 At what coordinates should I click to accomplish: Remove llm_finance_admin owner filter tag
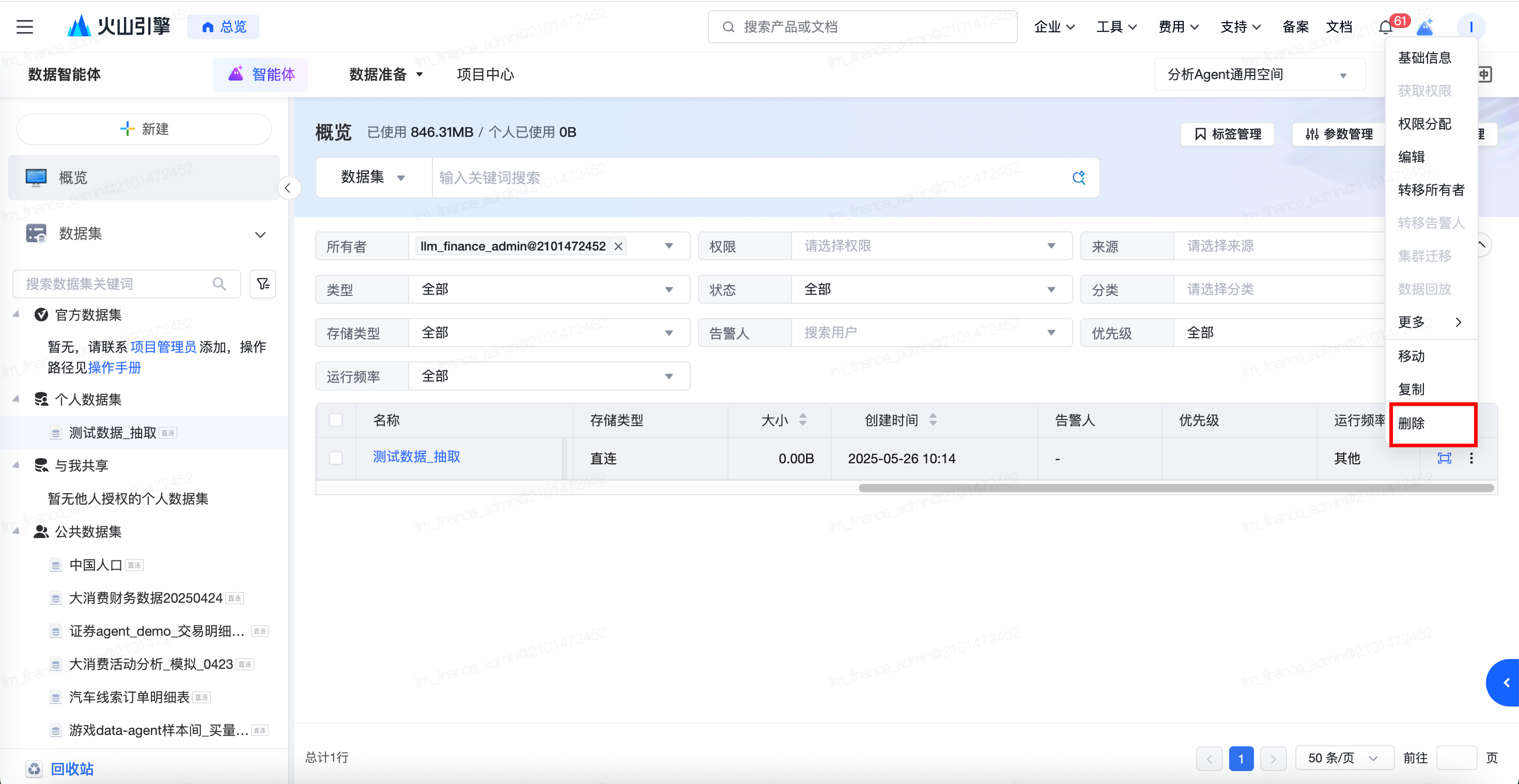click(x=618, y=246)
